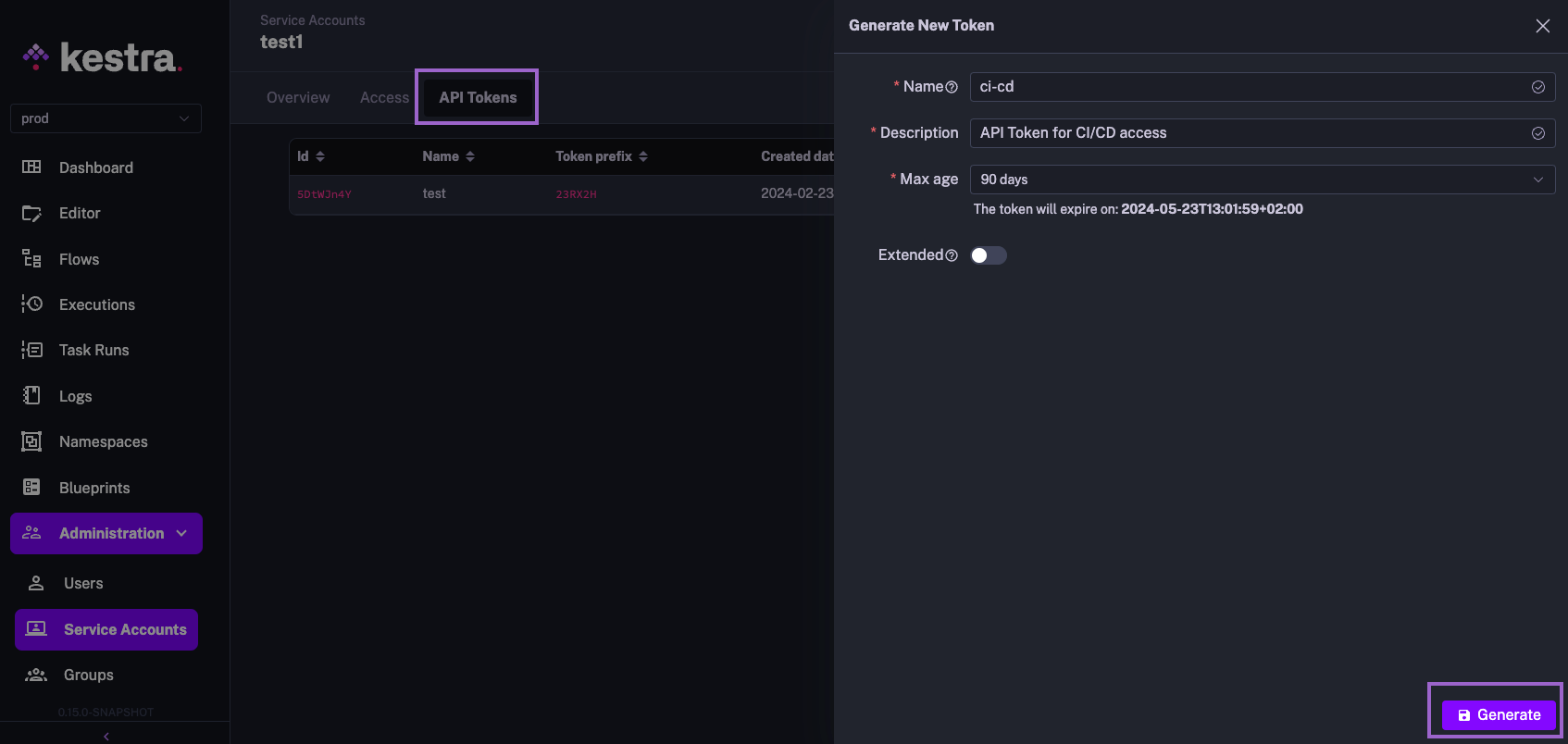Open Blueprints via its icon

coord(31,488)
